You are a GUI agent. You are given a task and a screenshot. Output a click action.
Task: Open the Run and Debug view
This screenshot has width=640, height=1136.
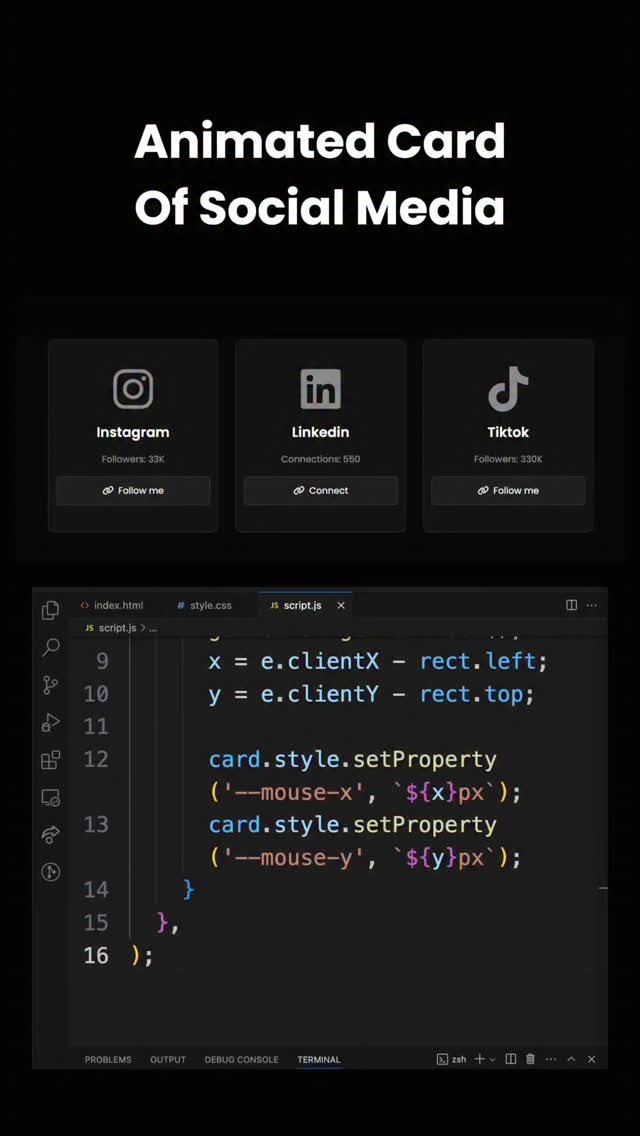point(50,722)
